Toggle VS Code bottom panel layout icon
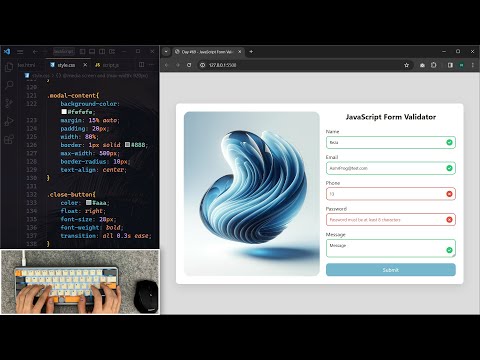 point(92,52)
